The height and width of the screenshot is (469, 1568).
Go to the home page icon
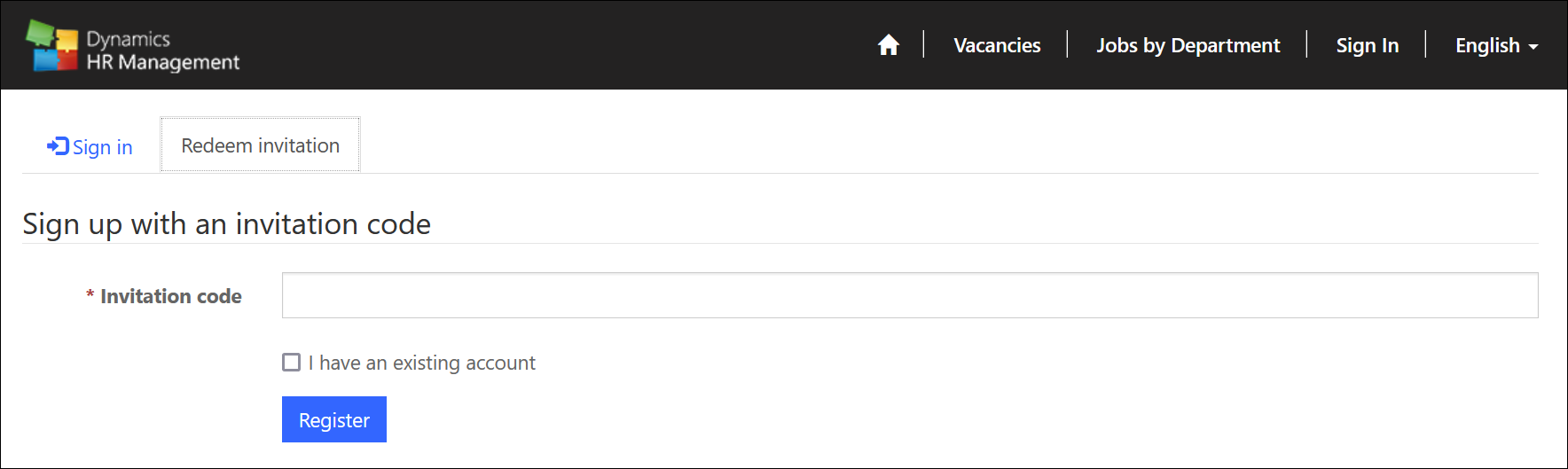pyautogui.click(x=889, y=45)
